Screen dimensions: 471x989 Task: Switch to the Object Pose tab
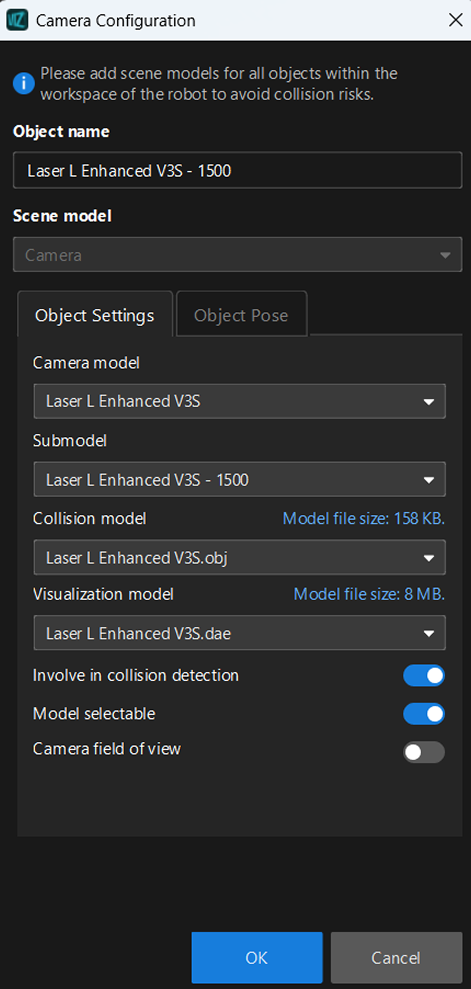click(x=241, y=315)
